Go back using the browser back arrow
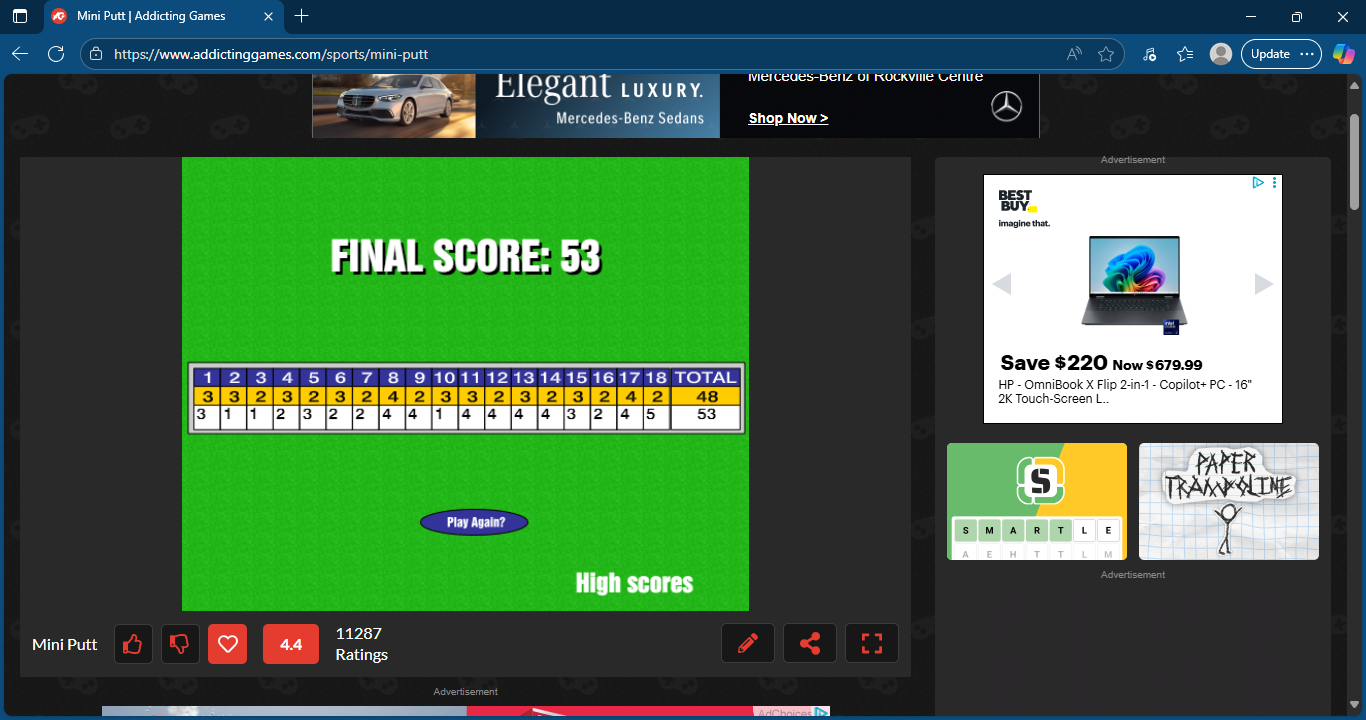This screenshot has height=720, width=1366. pyautogui.click(x=20, y=54)
